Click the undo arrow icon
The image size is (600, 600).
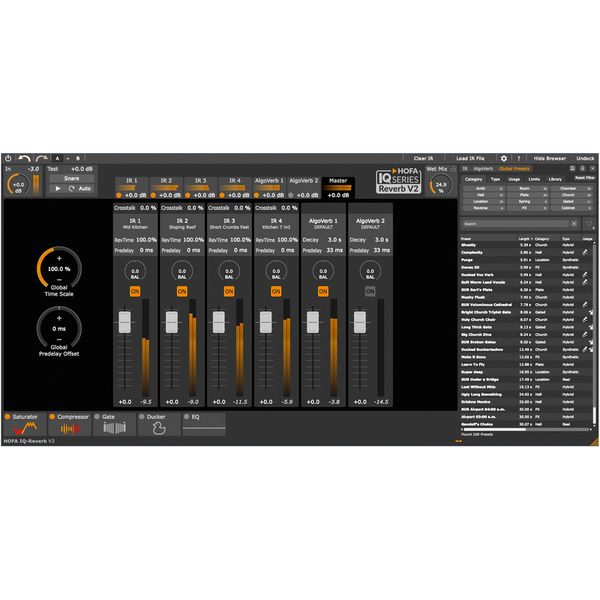pyautogui.click(x=24, y=158)
